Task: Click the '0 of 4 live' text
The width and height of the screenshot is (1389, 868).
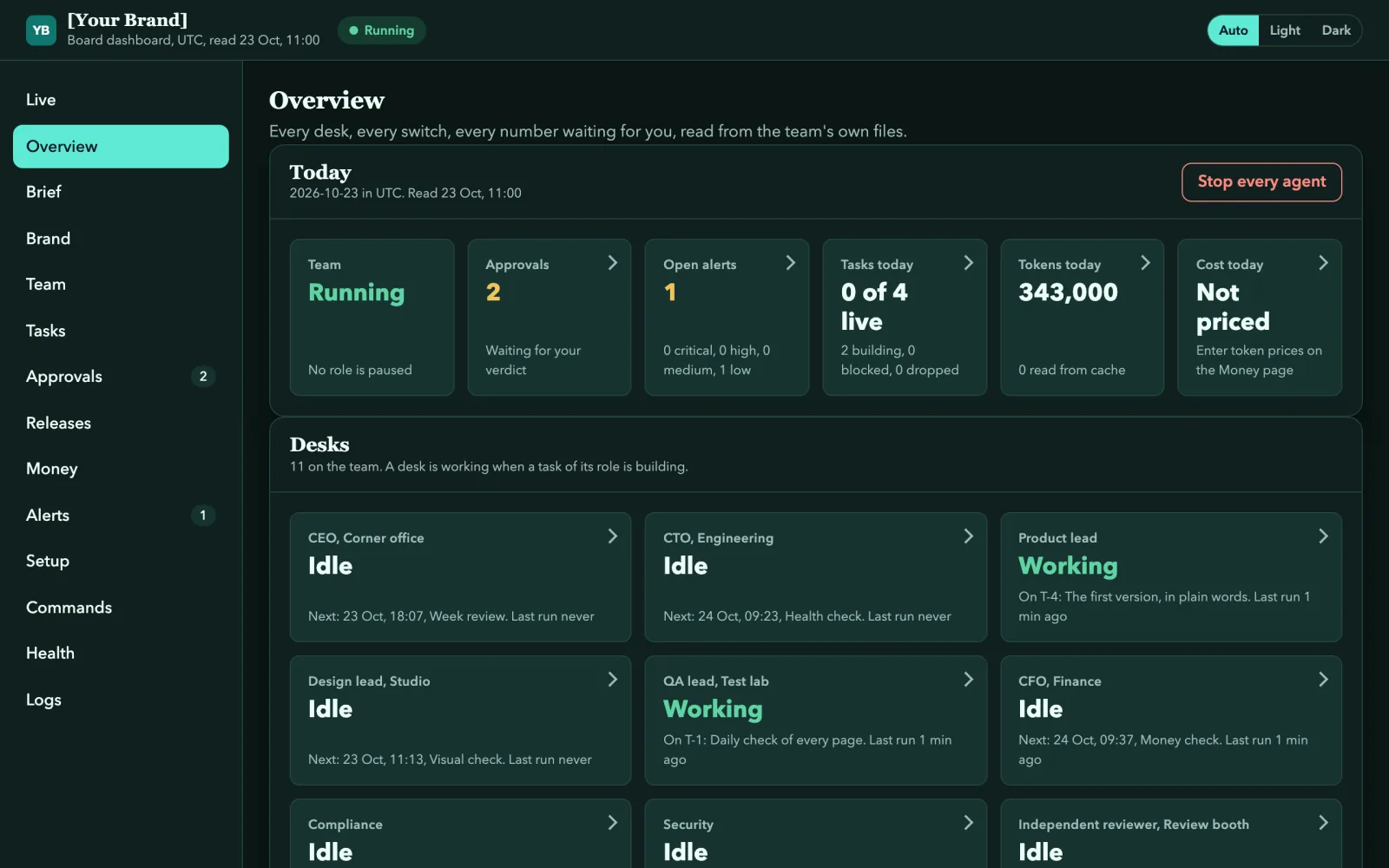Action: point(874,307)
